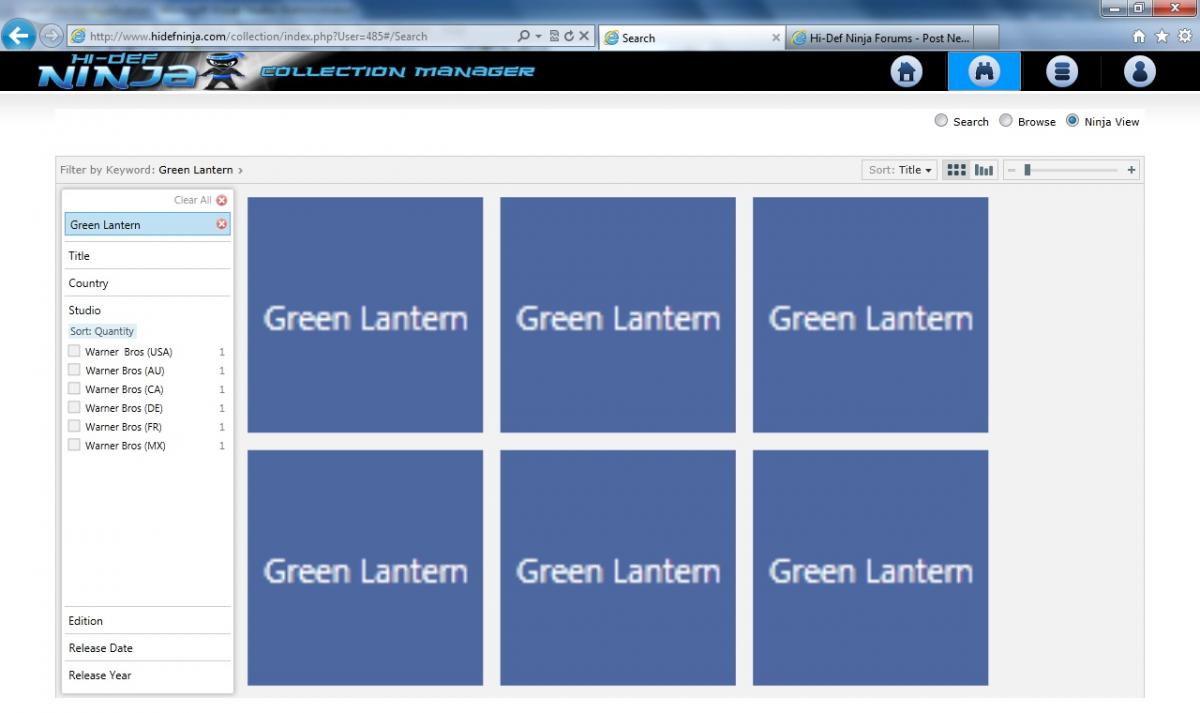Expand the Title filter section
1200x713 pixels.
point(147,256)
